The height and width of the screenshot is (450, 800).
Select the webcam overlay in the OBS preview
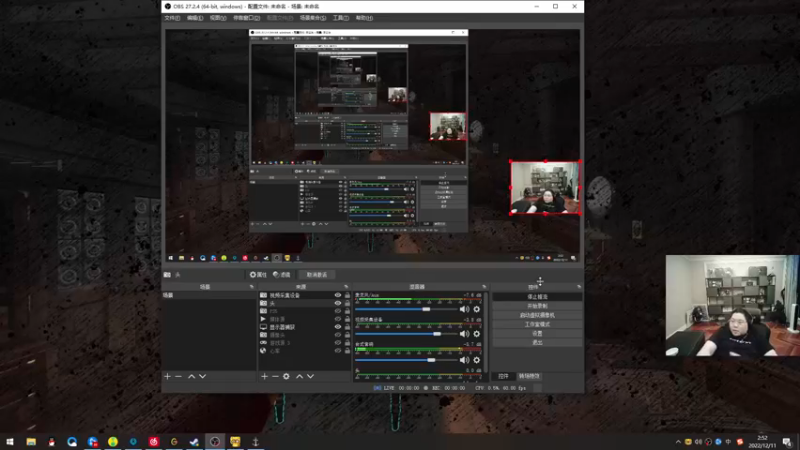pos(545,187)
